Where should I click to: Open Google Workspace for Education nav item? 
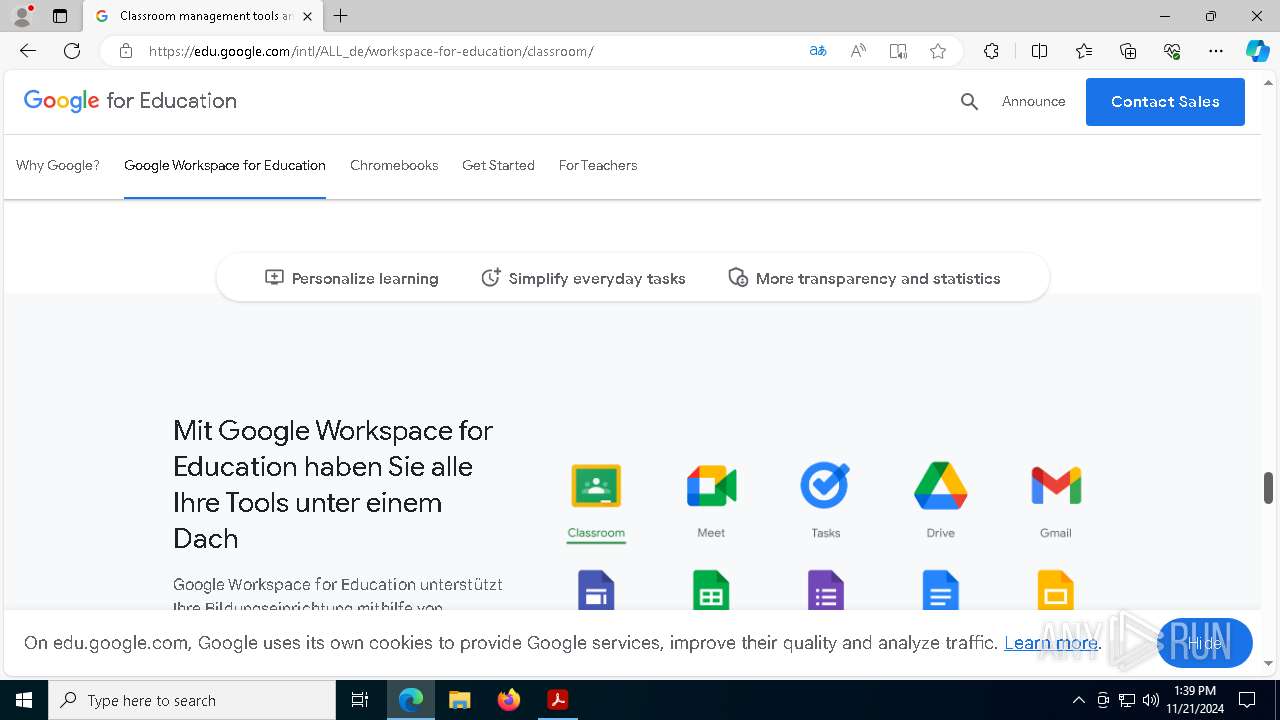[x=225, y=165]
